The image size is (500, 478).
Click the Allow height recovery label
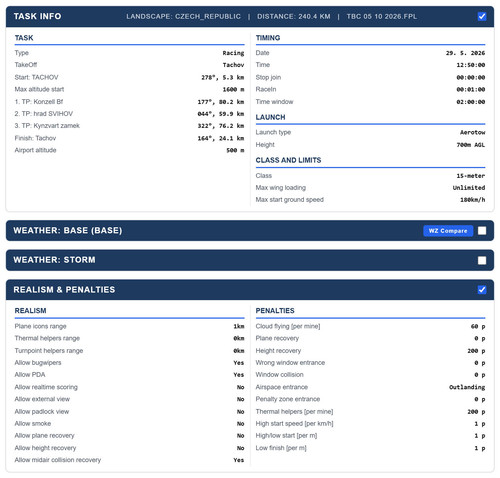(x=45, y=448)
